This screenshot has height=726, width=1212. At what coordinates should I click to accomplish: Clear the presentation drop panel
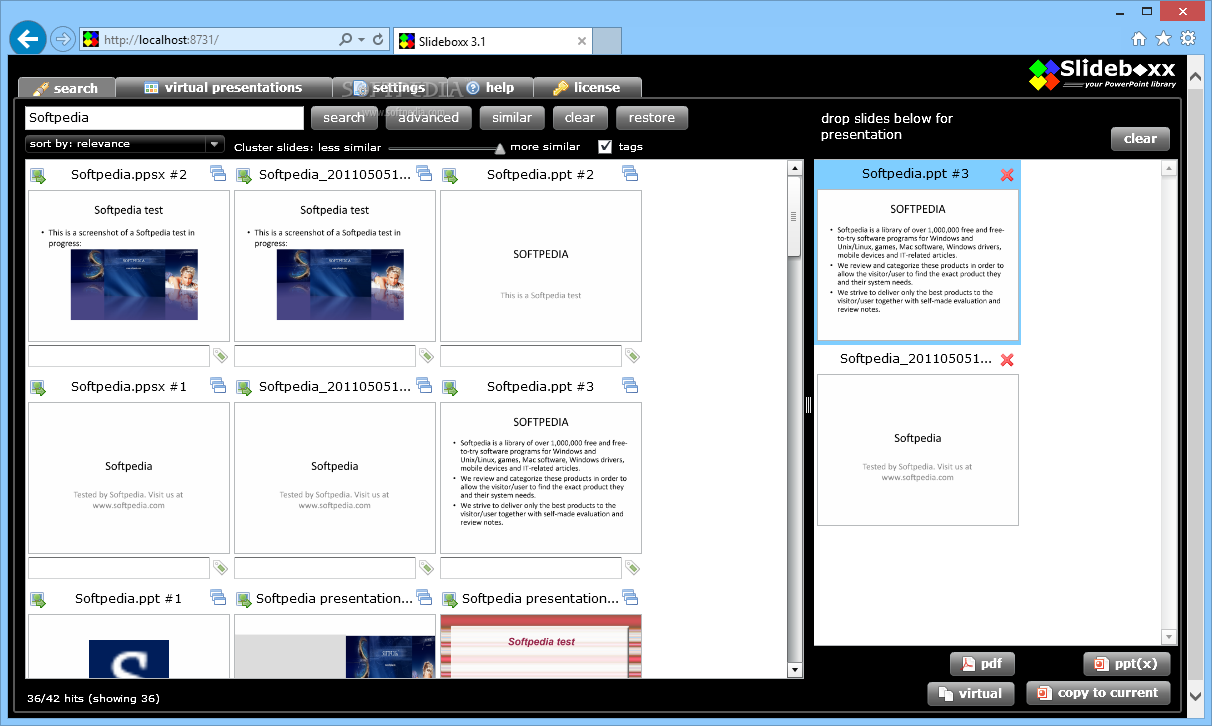pos(1140,139)
